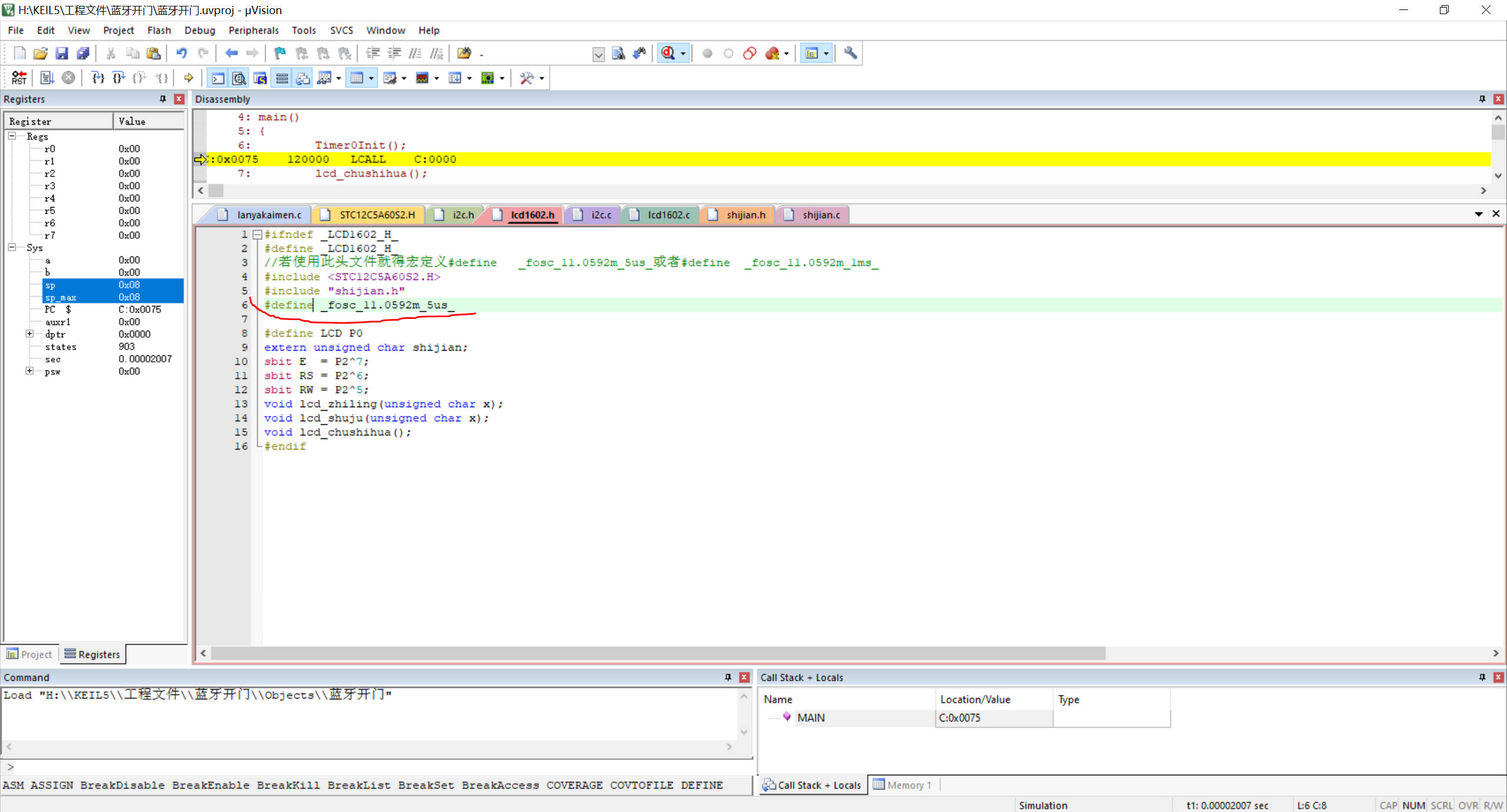Reset the CPU with RST icon
The height and width of the screenshot is (812, 1507).
[x=19, y=78]
